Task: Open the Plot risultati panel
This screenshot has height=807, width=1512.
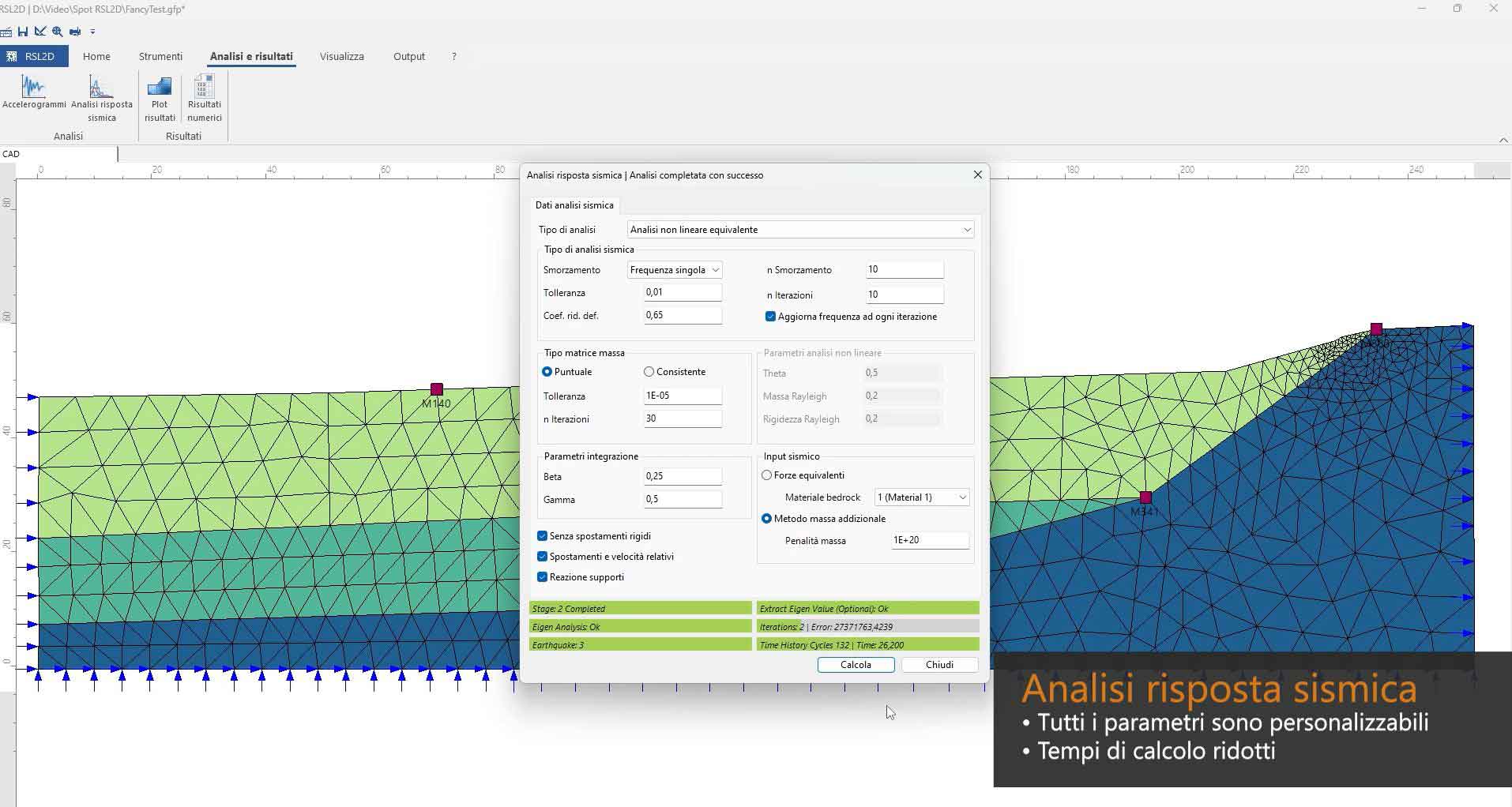Action: pos(160,96)
